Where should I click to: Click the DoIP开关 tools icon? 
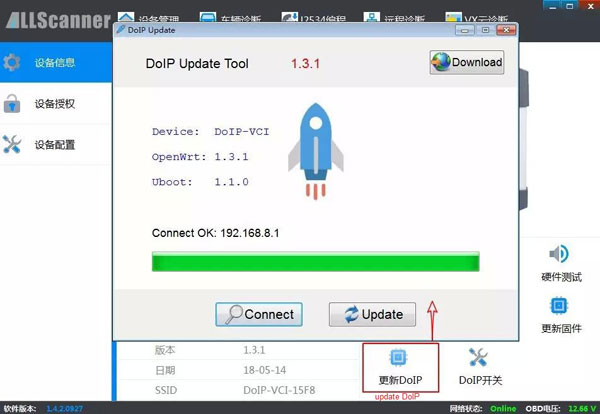coord(478,357)
